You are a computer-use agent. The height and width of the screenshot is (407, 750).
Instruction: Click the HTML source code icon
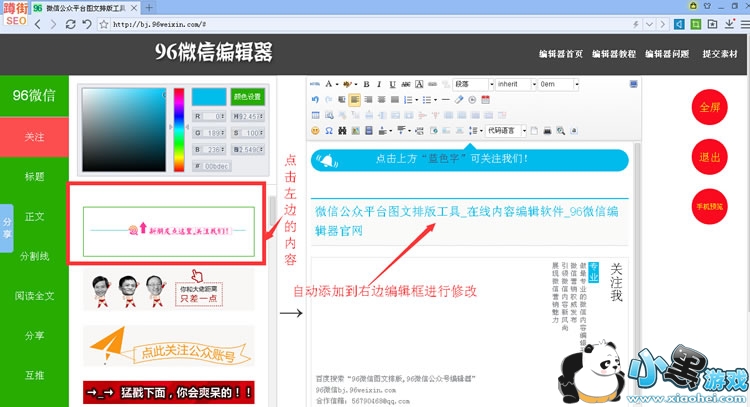coord(315,84)
